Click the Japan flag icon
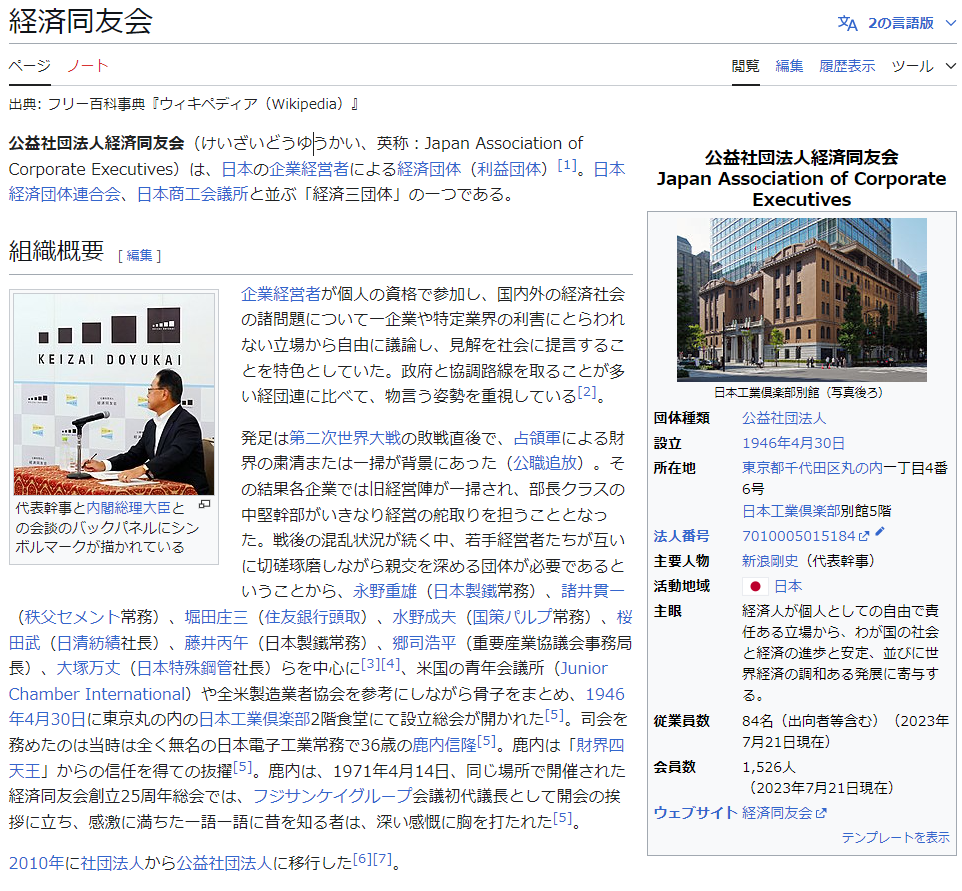The image size is (962, 891). click(755, 586)
